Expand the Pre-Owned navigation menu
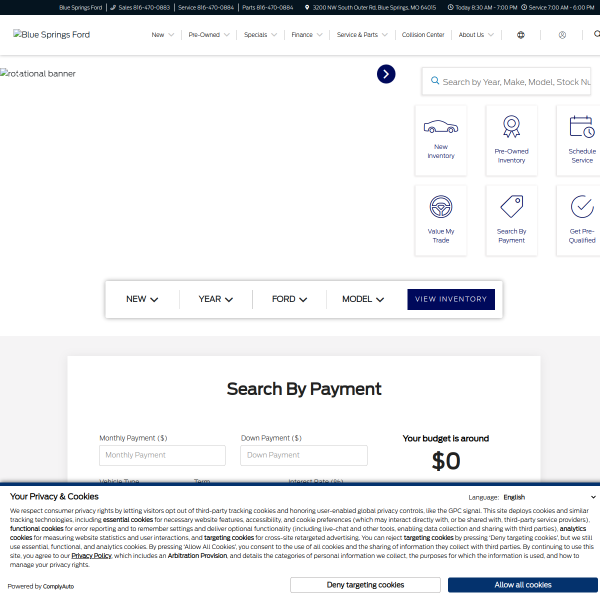Screen dimensions: 600x600 pos(209,35)
